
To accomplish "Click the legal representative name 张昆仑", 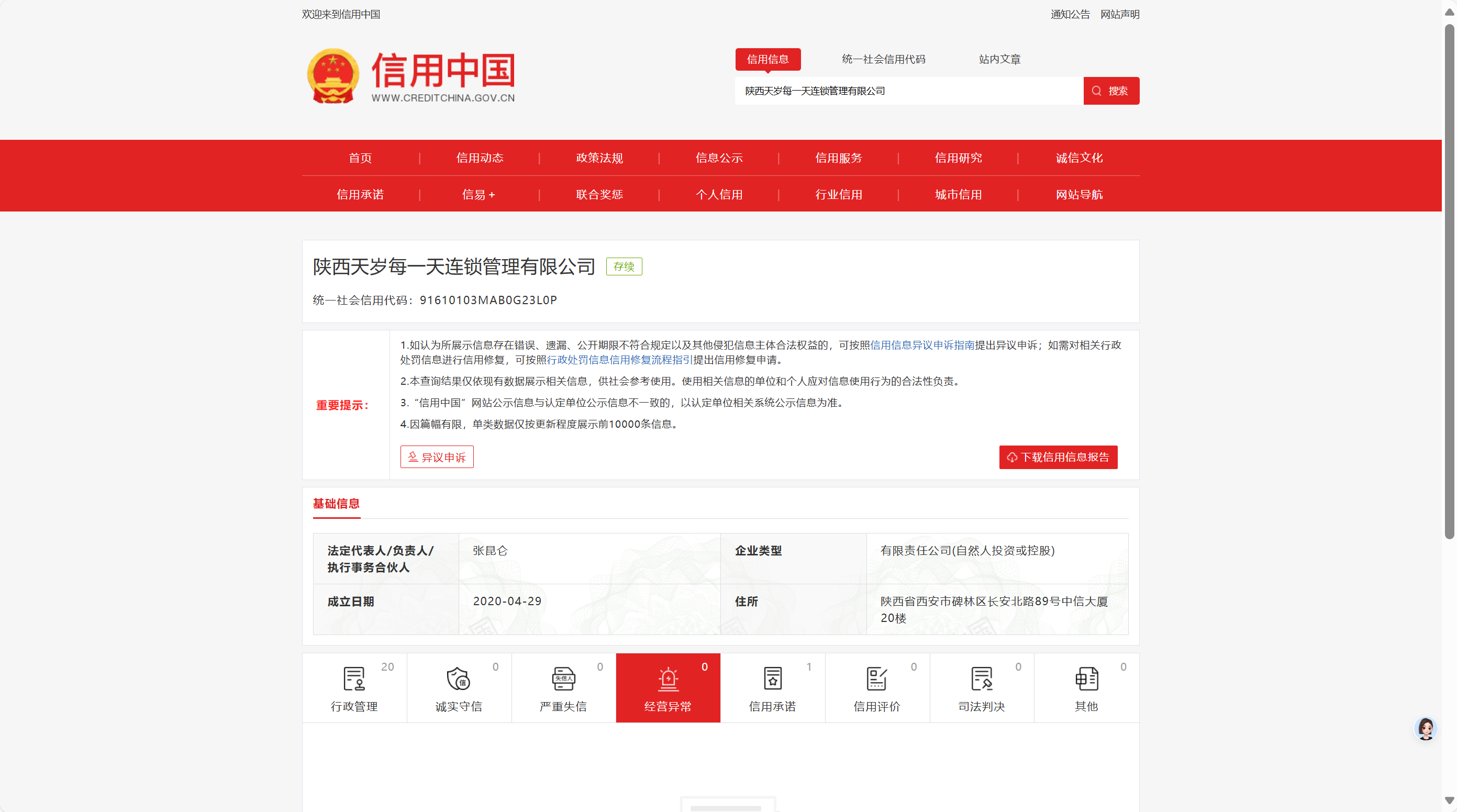I will point(490,551).
